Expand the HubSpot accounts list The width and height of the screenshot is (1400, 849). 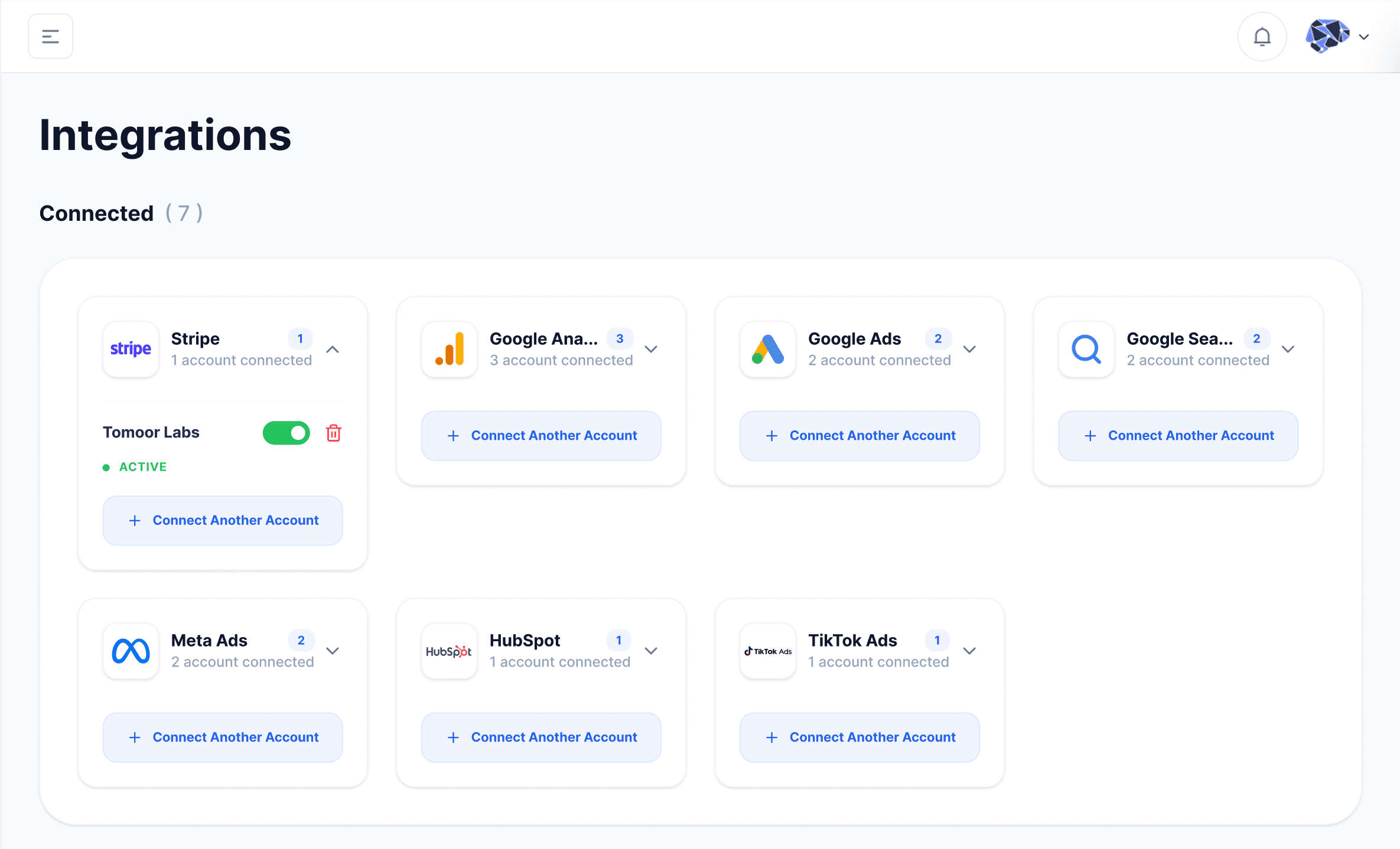tap(651, 651)
